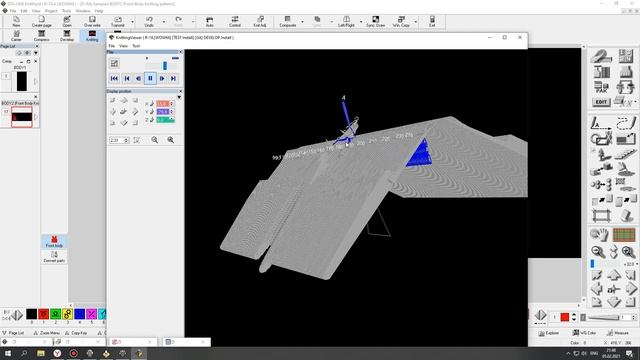The width and height of the screenshot is (640, 360).
Task: Open the View menu in KnittingViewer
Action: coord(123,46)
